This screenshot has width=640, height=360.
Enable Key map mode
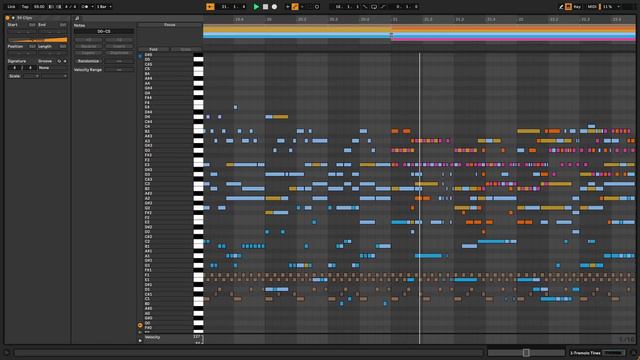(x=577, y=7)
